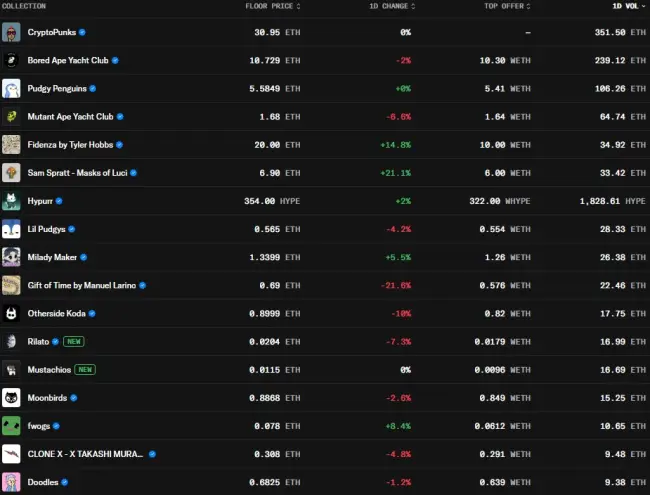Image resolution: width=650 pixels, height=495 pixels.
Task: Open the Sam Spratt - Masks of Luci link
Action: 78,173
